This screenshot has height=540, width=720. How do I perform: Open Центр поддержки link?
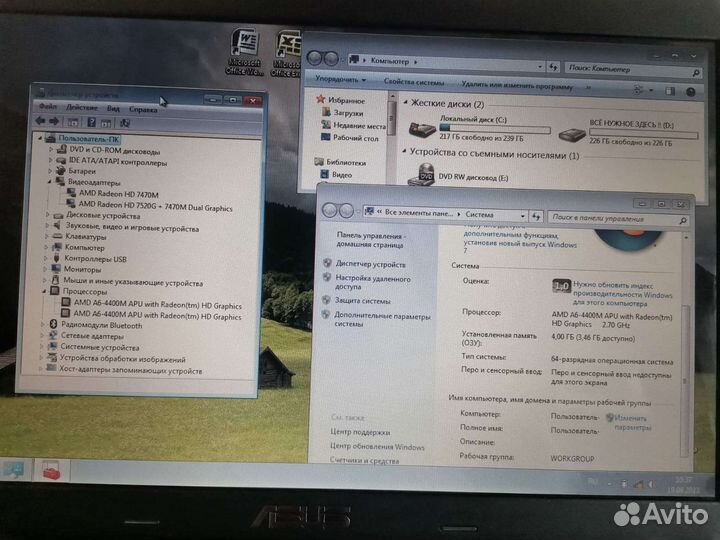point(360,432)
